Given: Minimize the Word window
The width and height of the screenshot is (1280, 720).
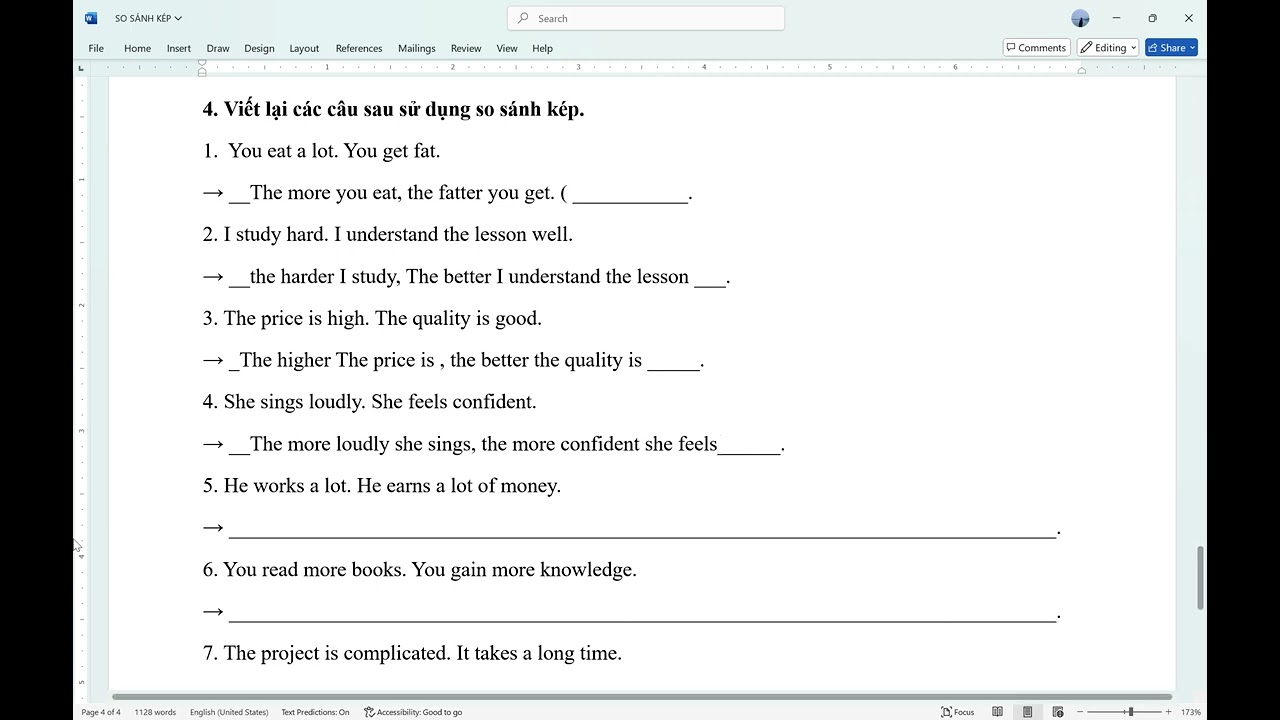Looking at the screenshot, I should point(1116,18).
